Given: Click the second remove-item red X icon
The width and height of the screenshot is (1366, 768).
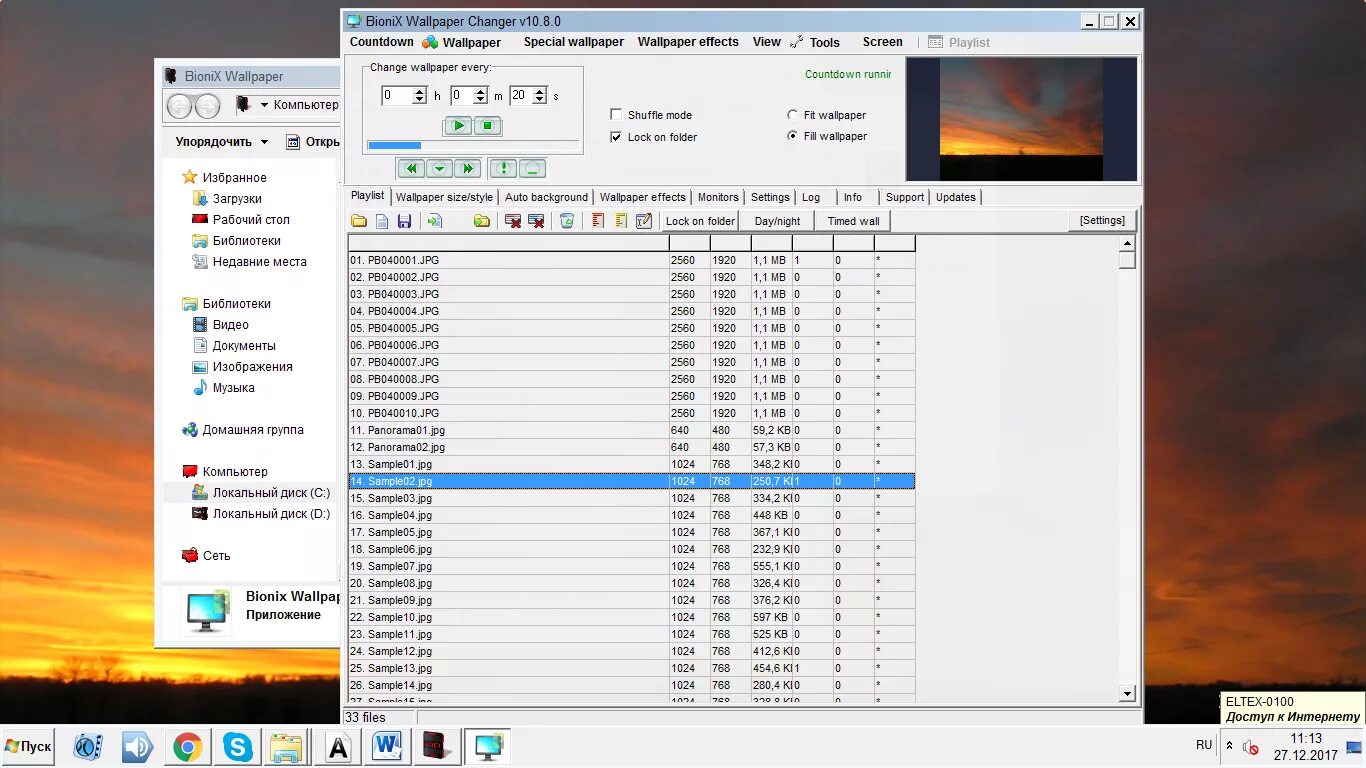Looking at the screenshot, I should (536, 221).
